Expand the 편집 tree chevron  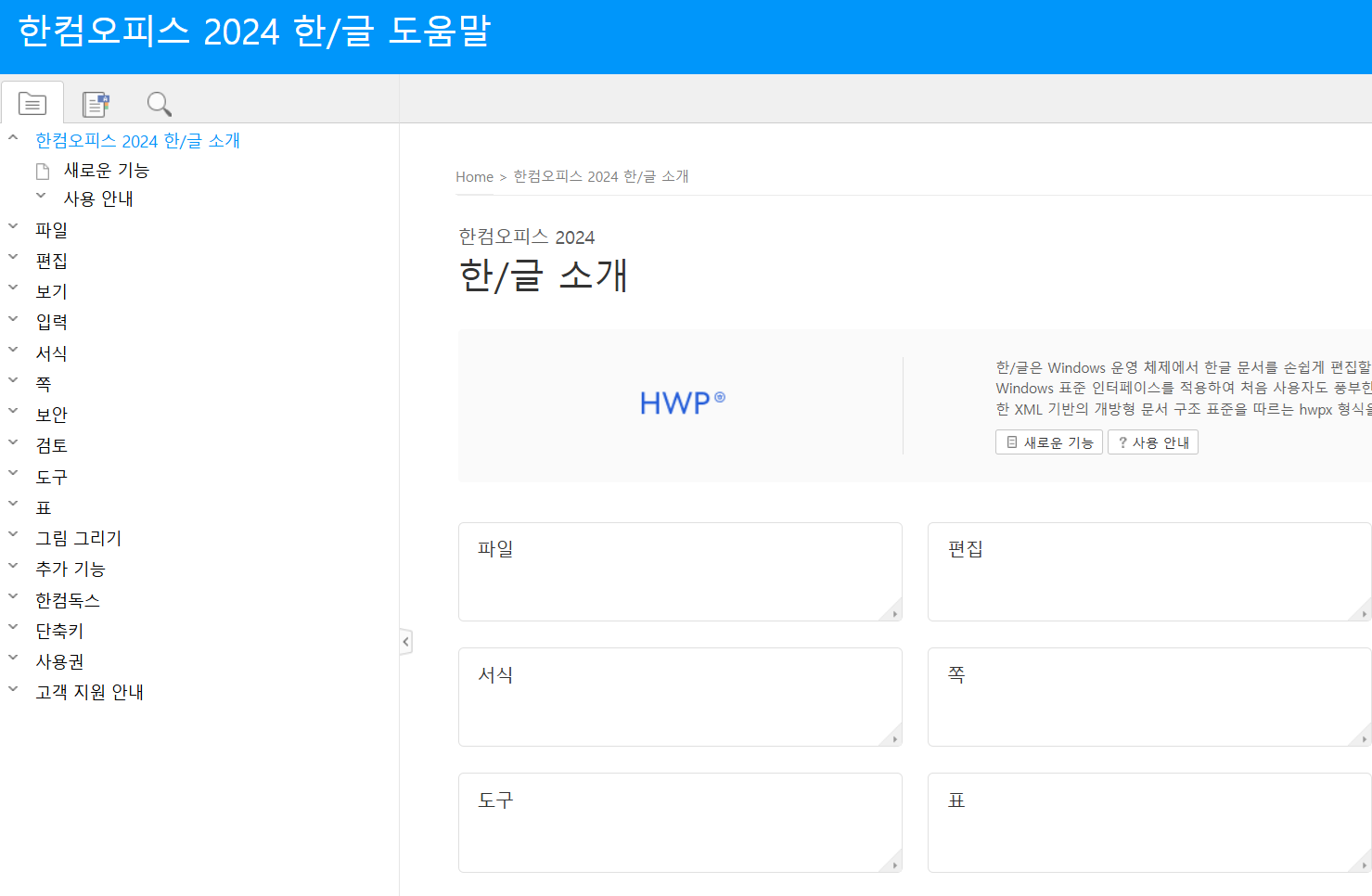point(13,257)
